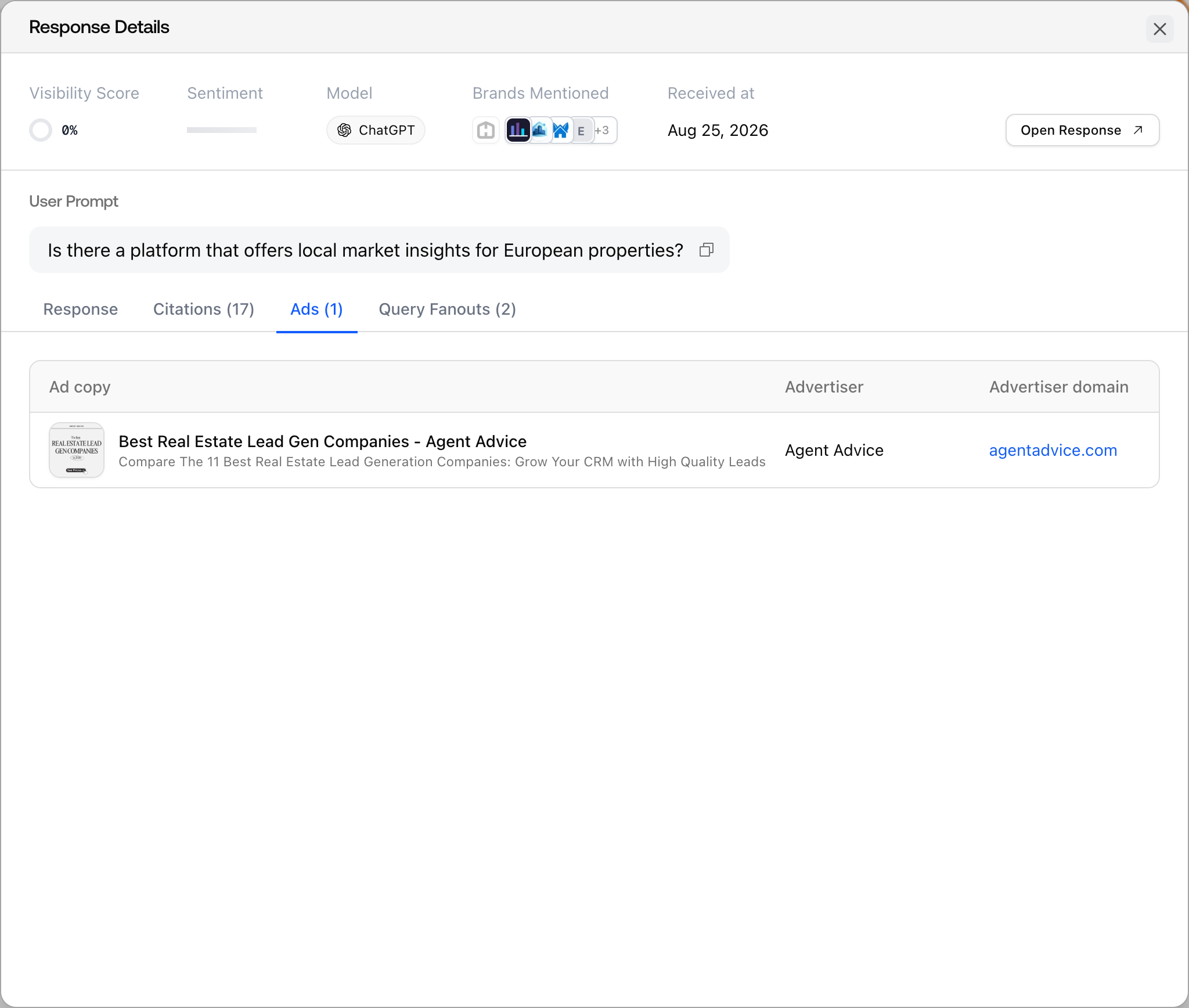The height and width of the screenshot is (1008, 1189).
Task: Open the agentadvice.com link
Action: pyautogui.click(x=1053, y=450)
